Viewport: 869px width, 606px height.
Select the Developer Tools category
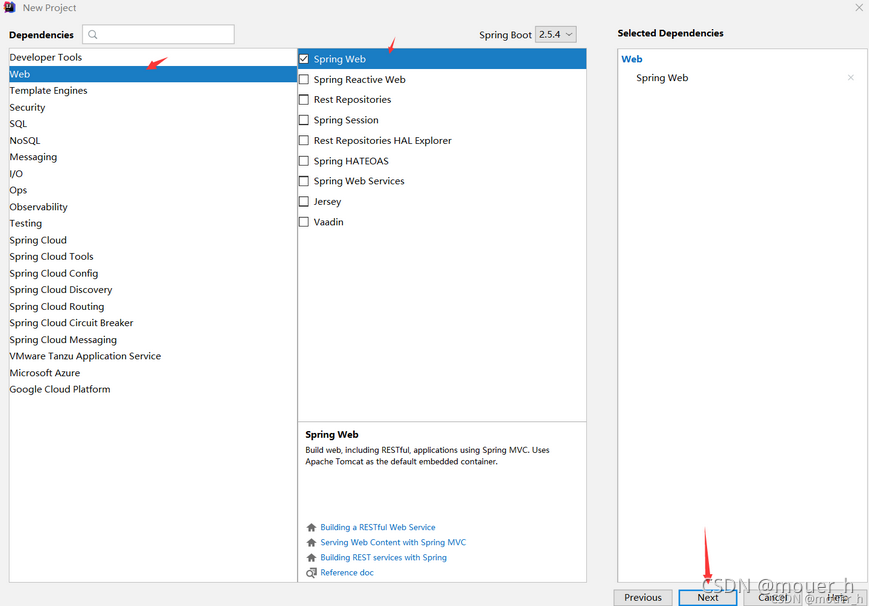point(153,57)
